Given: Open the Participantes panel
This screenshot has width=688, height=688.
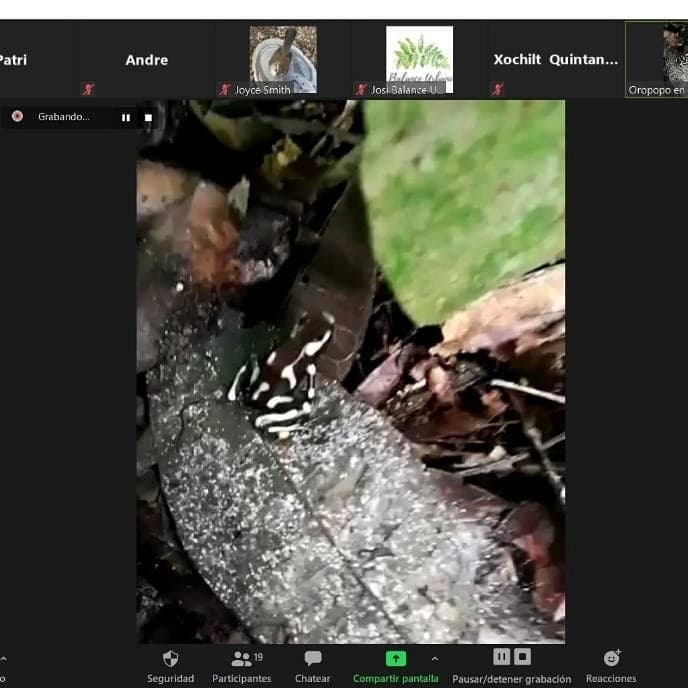Looking at the screenshot, I should [241, 659].
